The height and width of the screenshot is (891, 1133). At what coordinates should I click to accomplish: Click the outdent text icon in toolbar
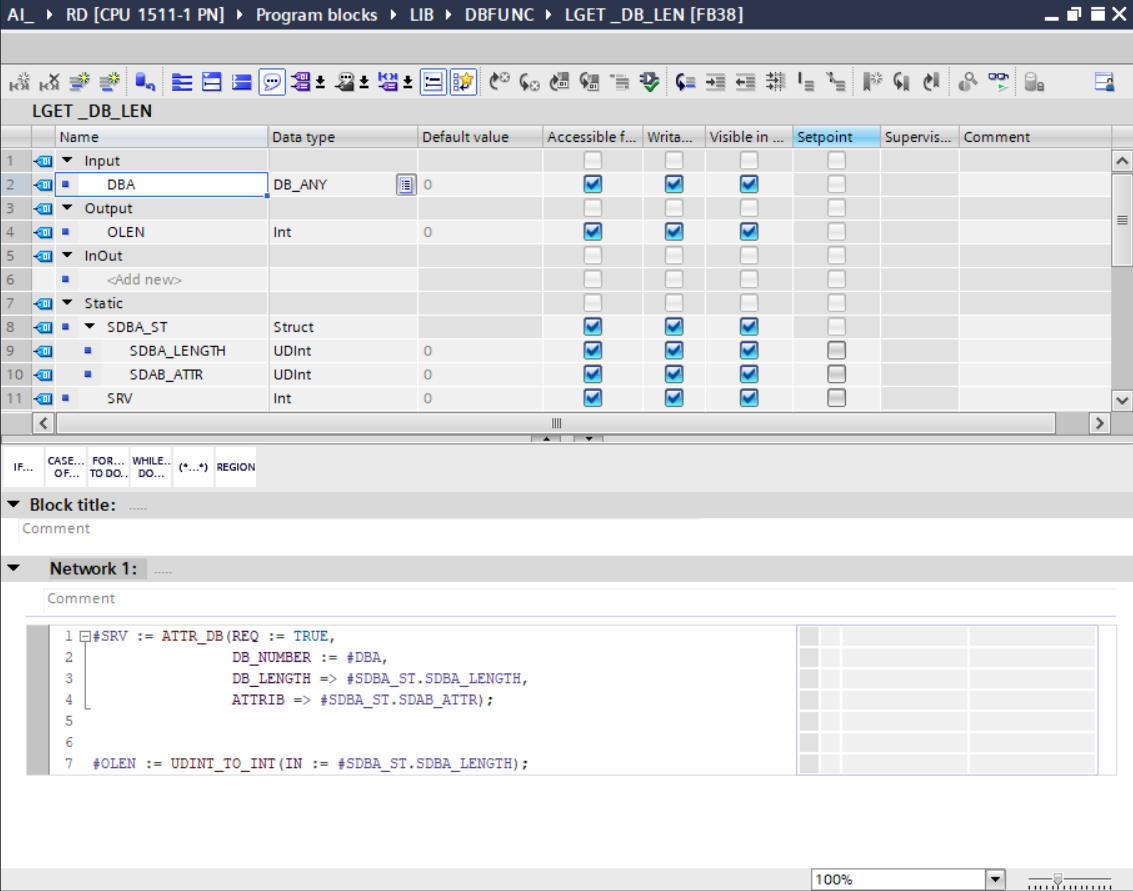click(745, 83)
